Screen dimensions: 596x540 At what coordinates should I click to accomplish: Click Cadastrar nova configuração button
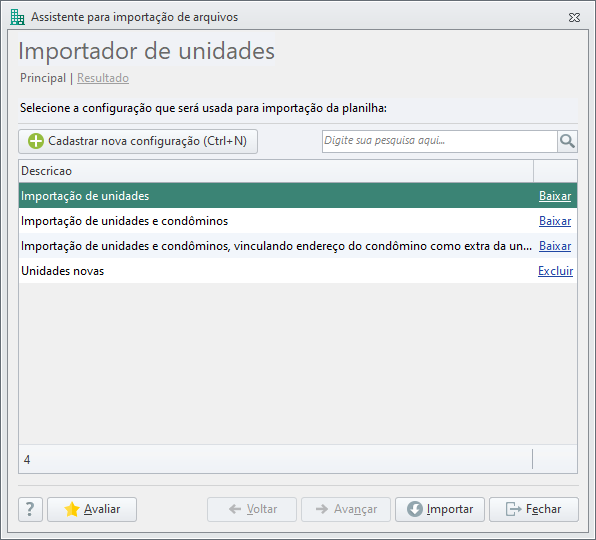[138, 141]
